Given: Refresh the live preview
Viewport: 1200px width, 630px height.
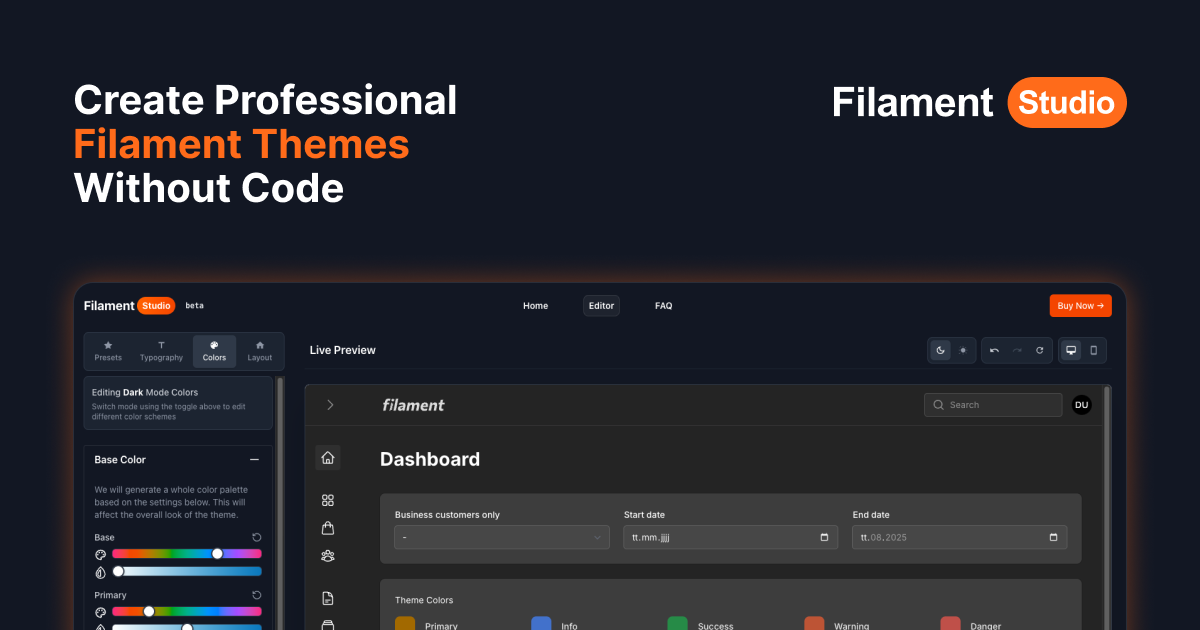Looking at the screenshot, I should (1039, 350).
